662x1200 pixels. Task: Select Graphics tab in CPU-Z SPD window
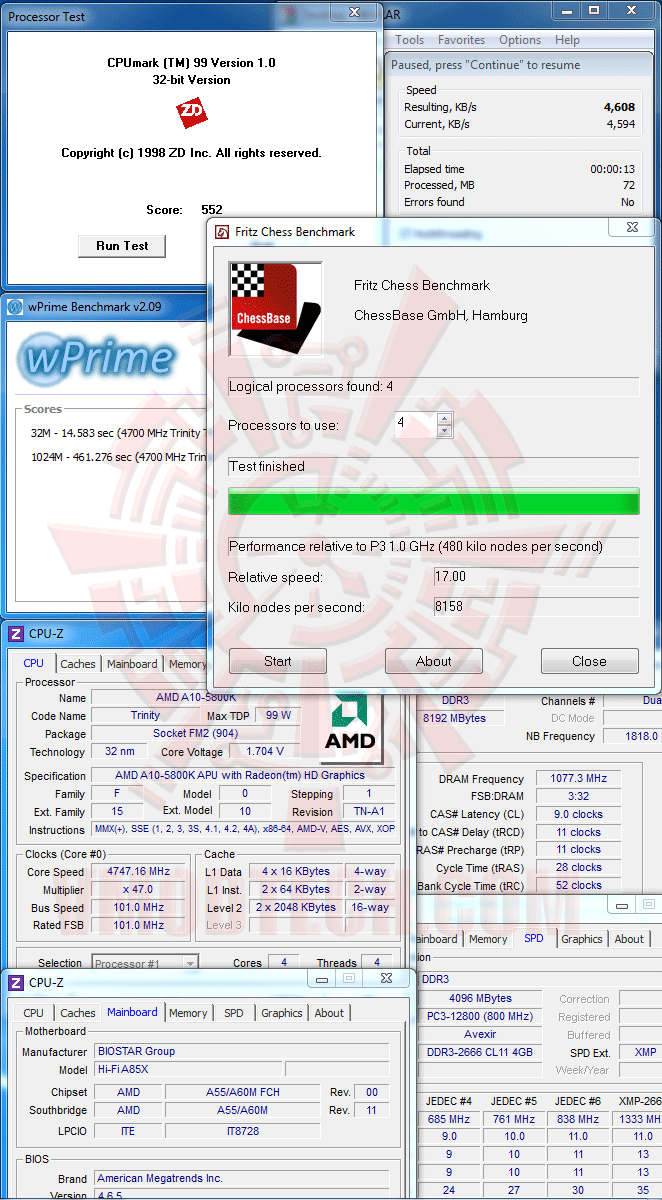point(582,939)
